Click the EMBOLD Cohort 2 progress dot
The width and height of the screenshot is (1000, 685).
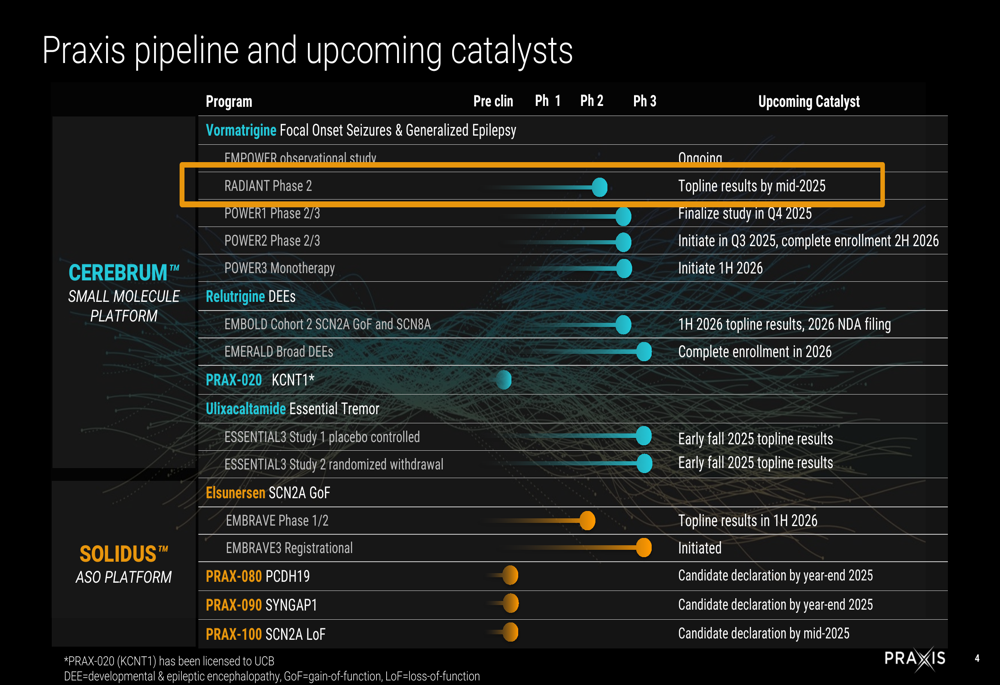623,325
